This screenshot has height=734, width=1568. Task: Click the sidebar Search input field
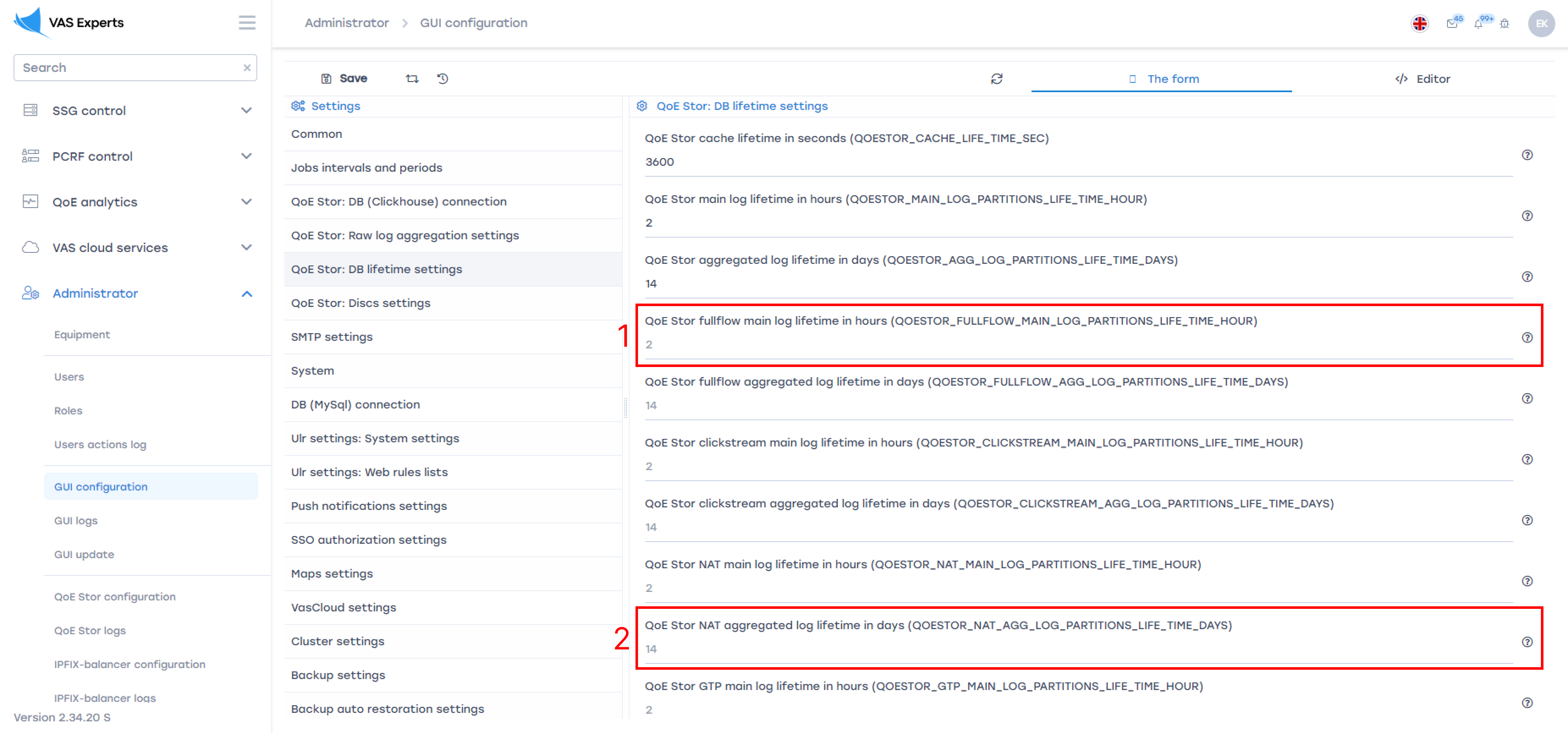click(x=128, y=68)
